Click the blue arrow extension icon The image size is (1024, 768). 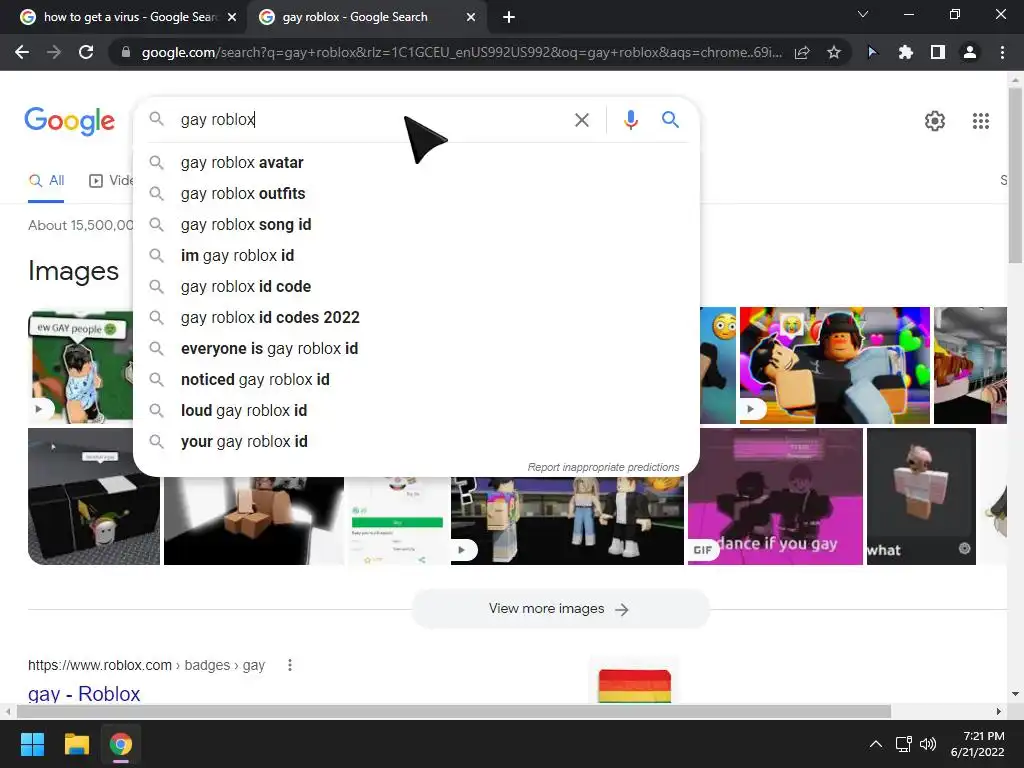click(x=872, y=52)
